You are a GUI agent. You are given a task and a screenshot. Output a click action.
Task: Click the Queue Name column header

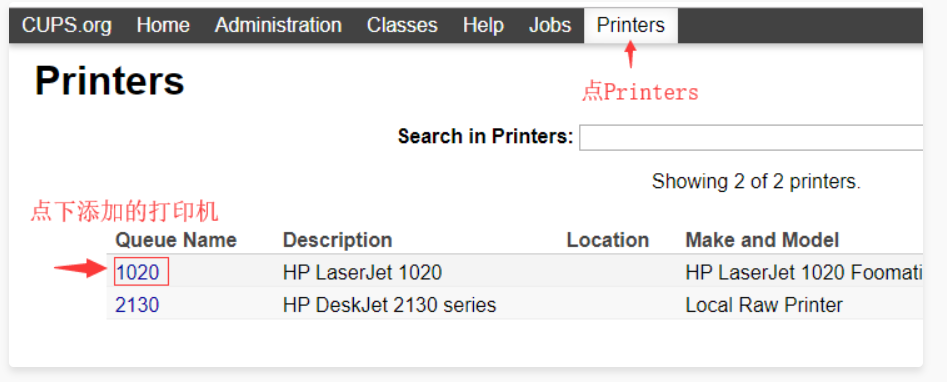[176, 240]
